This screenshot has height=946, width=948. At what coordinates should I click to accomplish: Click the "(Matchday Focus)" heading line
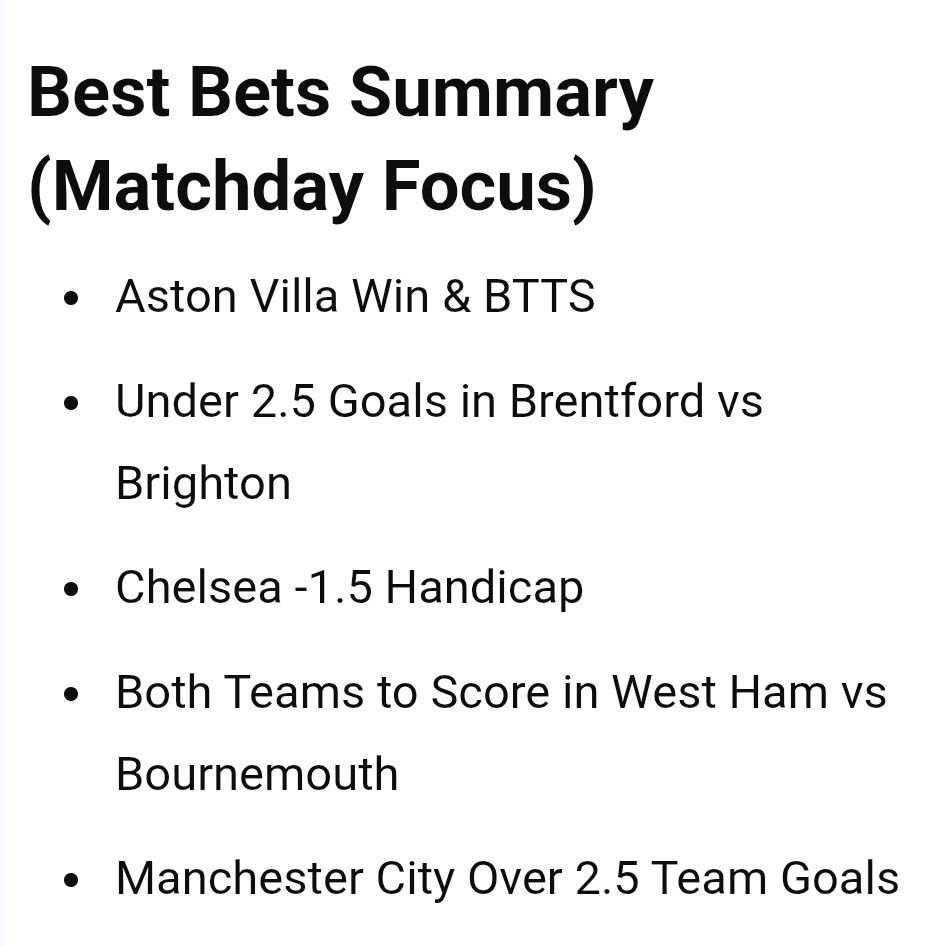point(312,187)
